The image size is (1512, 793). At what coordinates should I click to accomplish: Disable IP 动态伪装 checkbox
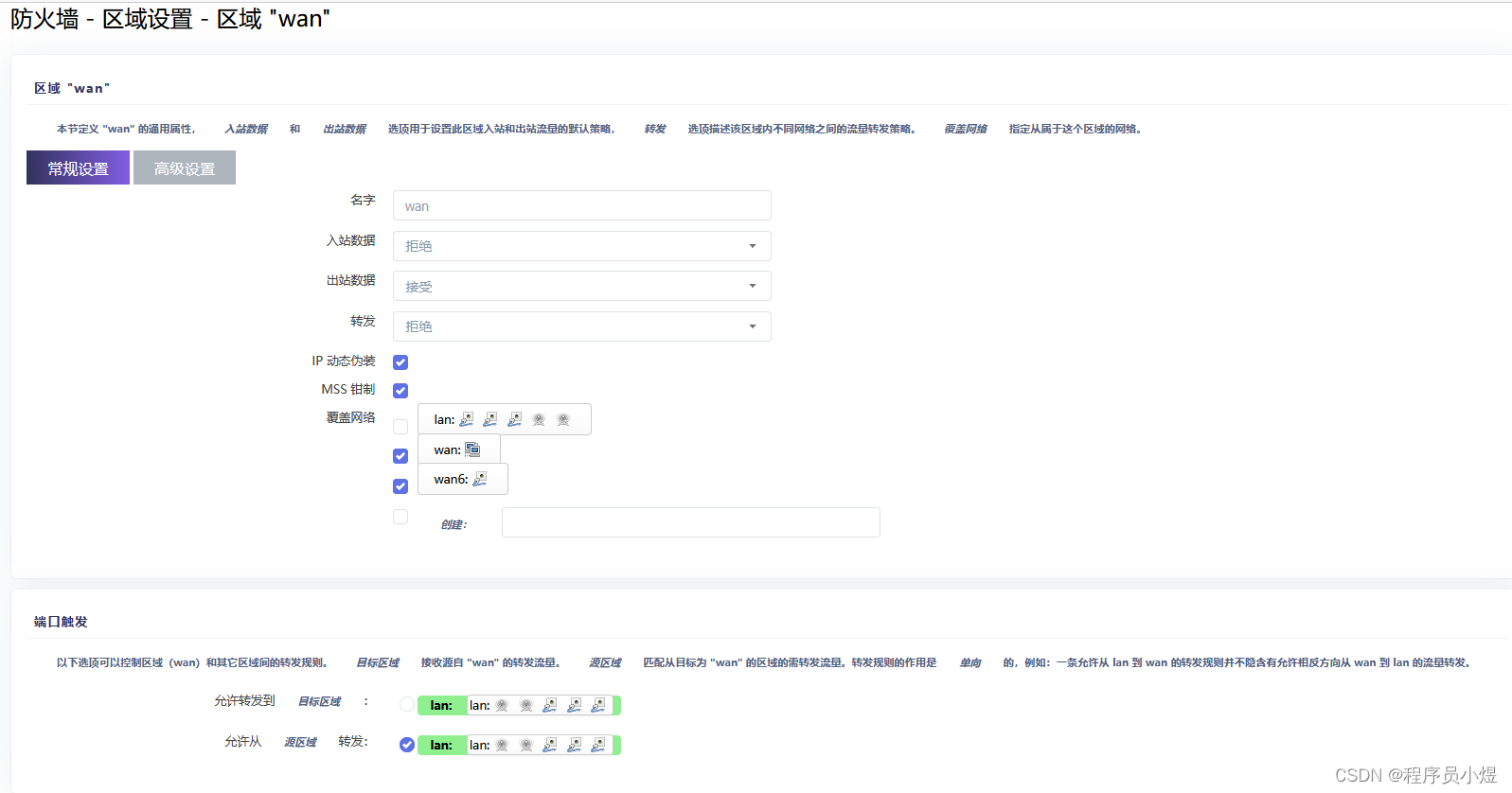click(400, 362)
